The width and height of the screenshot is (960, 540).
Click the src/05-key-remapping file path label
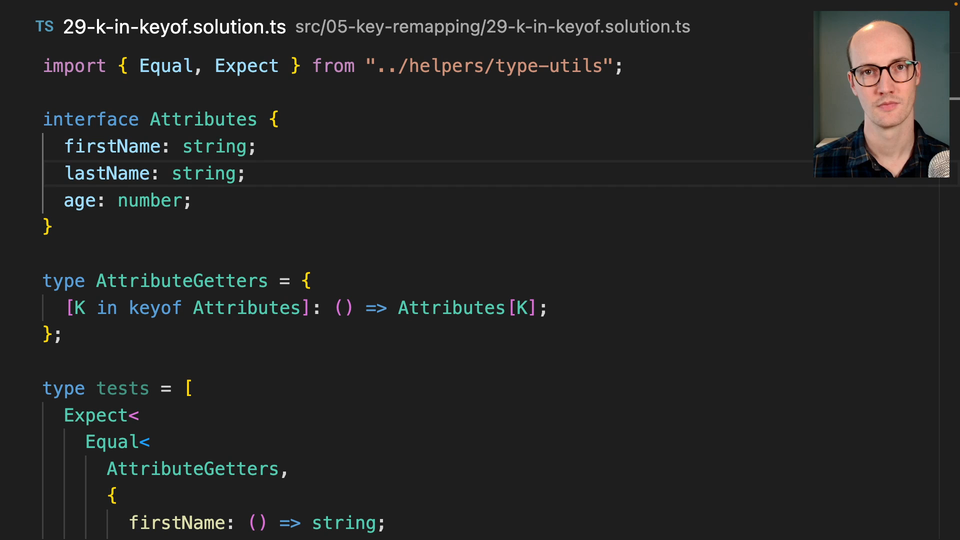click(492, 27)
